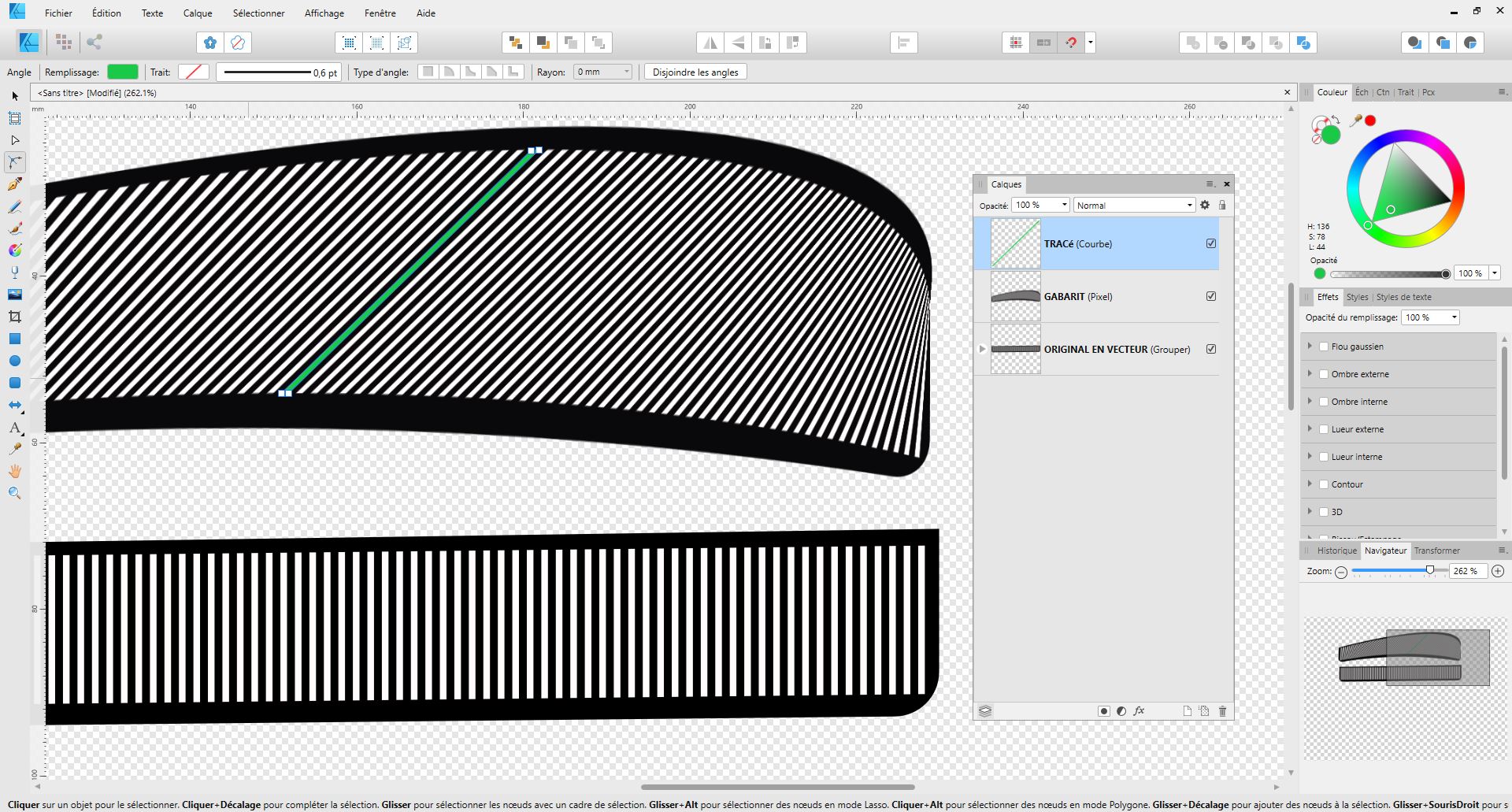The height and width of the screenshot is (812, 1512).
Task: Click the Disjoindre les angles button
Action: 695,72
